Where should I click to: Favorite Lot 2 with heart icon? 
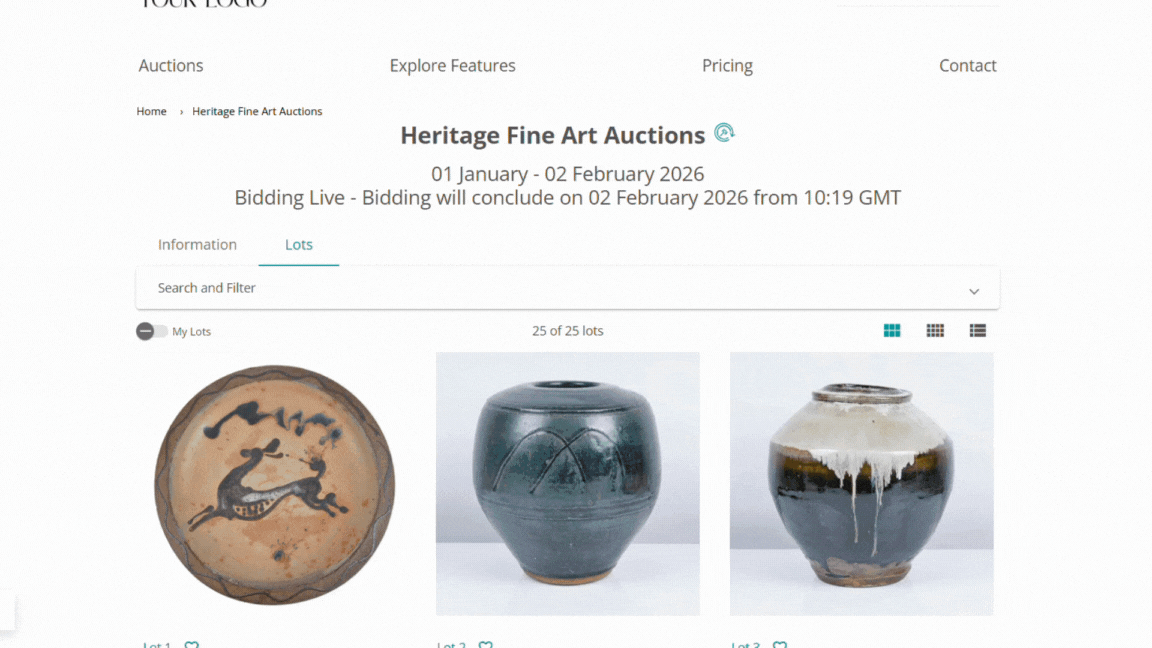486,645
